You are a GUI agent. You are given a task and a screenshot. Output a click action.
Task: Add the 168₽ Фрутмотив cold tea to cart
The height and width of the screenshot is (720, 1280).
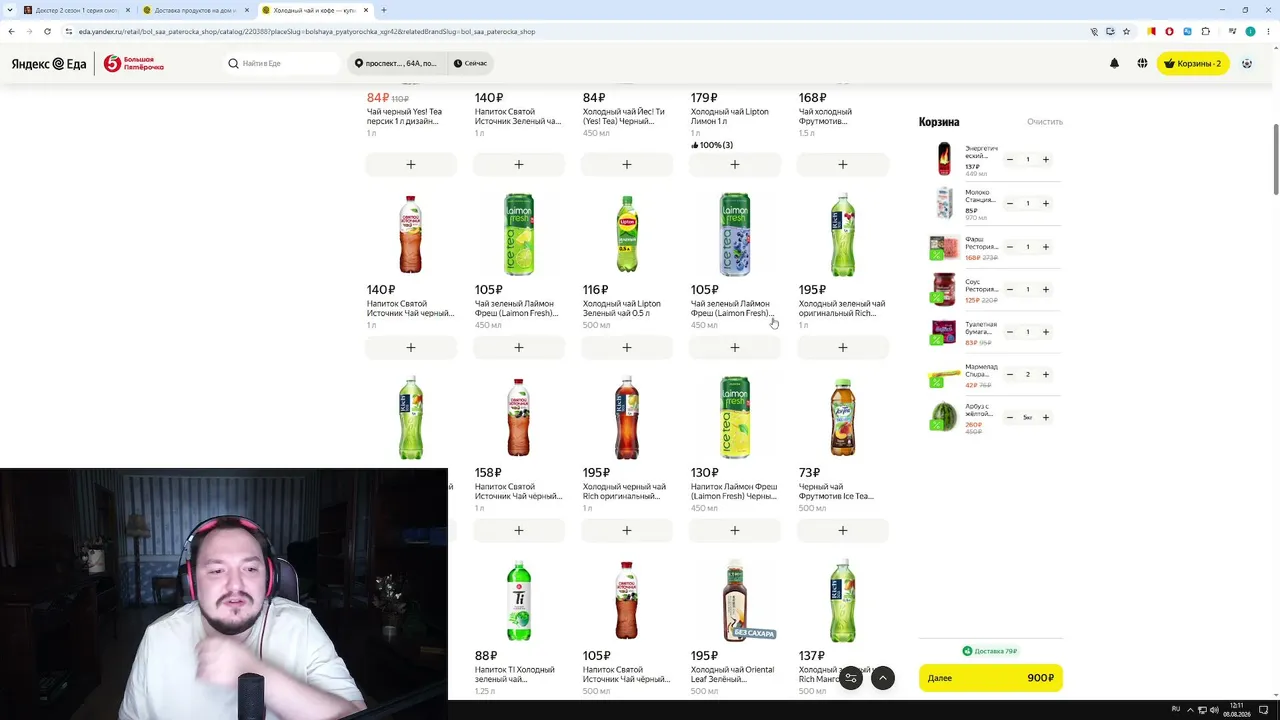pos(843,164)
